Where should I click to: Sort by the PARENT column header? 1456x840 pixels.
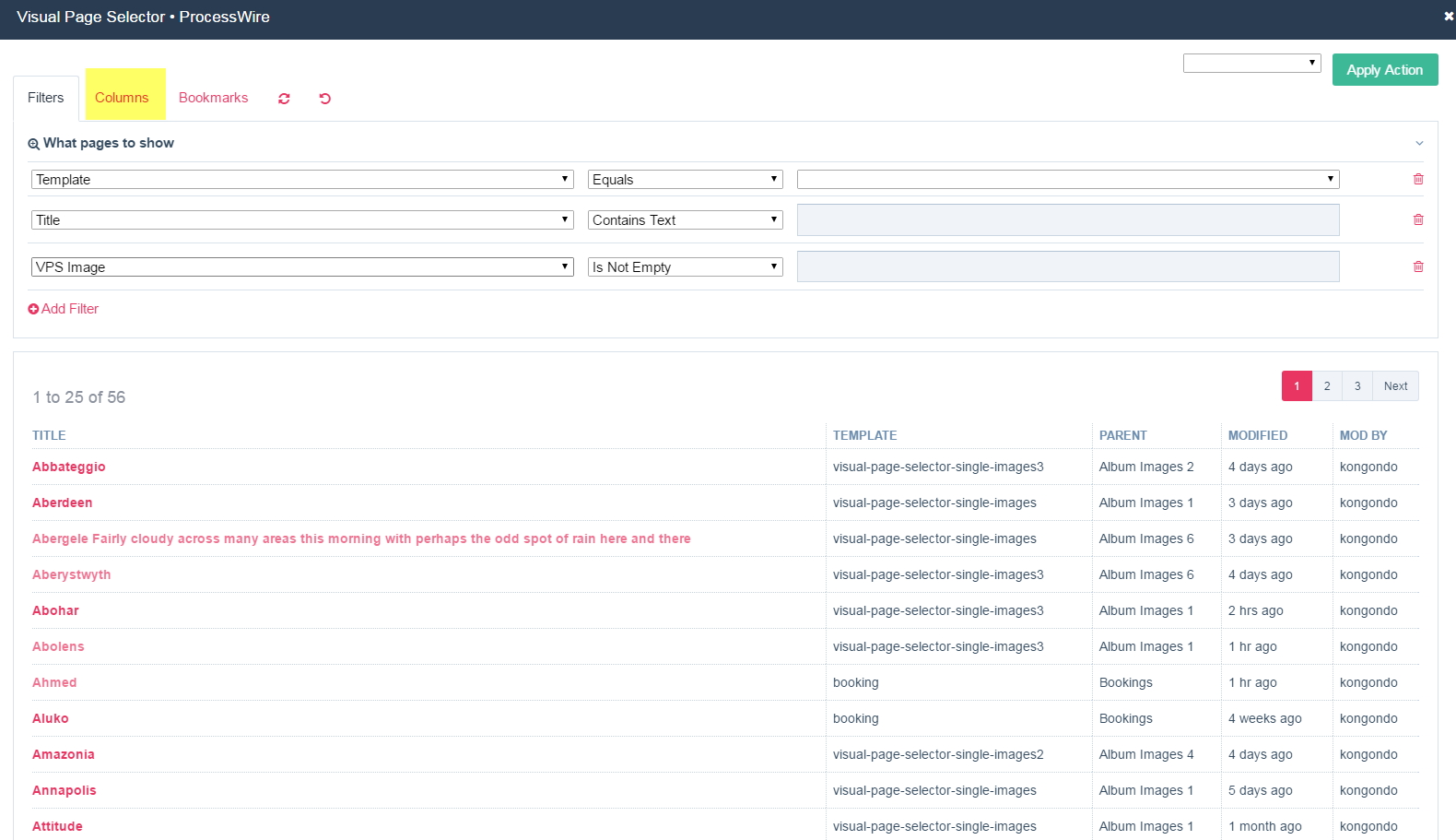point(1123,435)
